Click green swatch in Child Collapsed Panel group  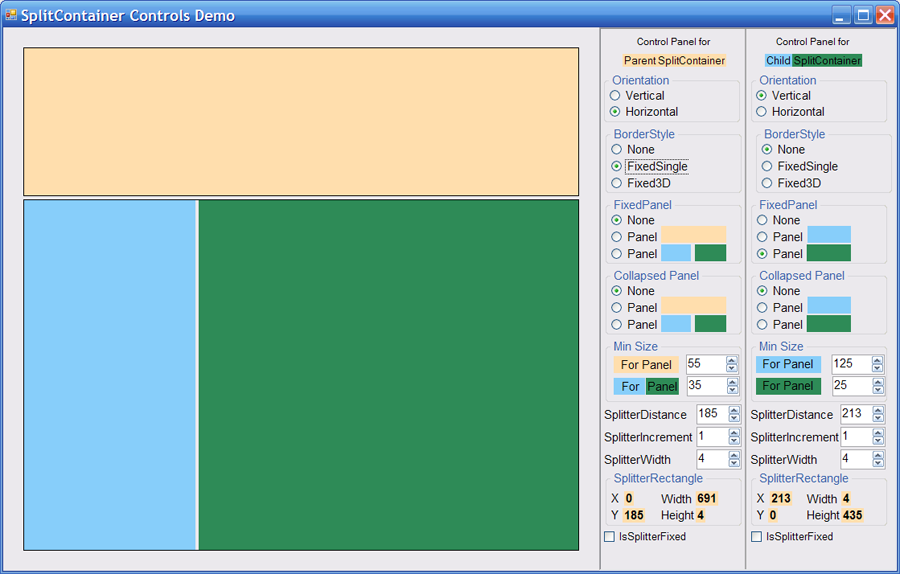pos(828,324)
